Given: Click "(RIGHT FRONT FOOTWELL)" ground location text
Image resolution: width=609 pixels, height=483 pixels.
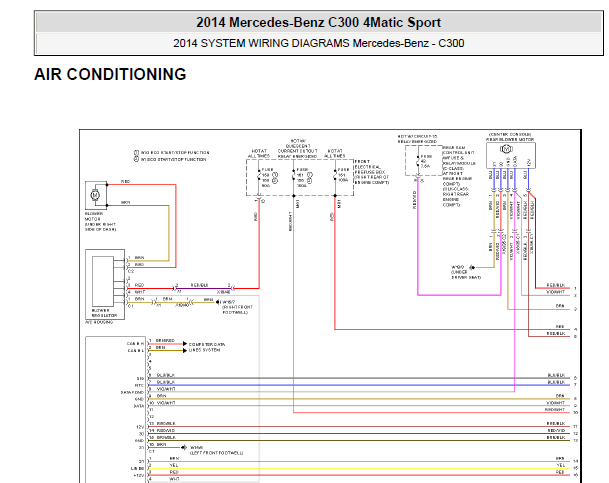Looking at the screenshot, I should (237, 309).
